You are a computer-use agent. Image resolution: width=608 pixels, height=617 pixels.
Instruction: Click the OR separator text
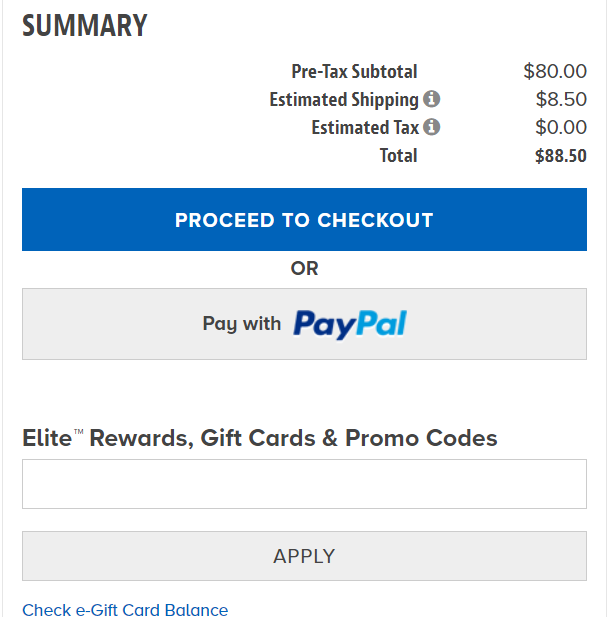point(304,269)
